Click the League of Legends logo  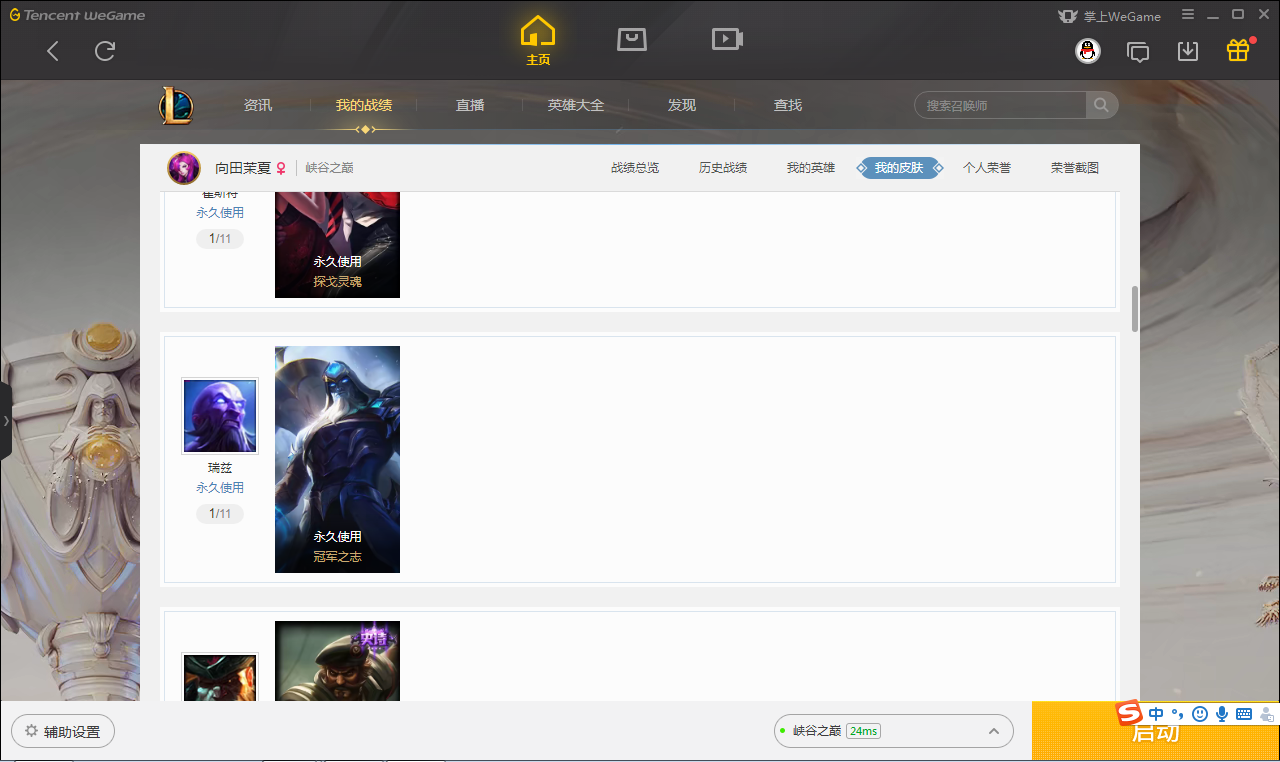click(176, 106)
